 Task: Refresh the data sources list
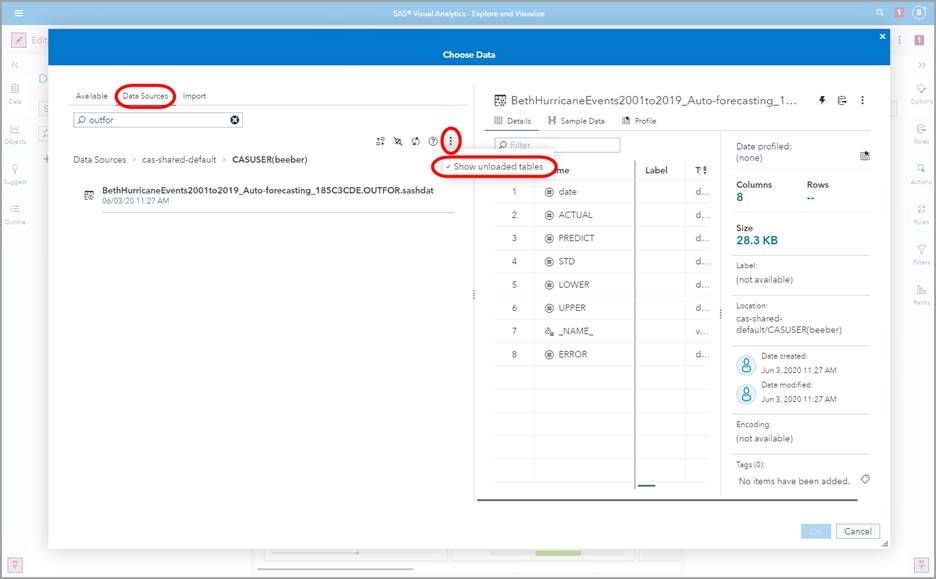click(415, 141)
